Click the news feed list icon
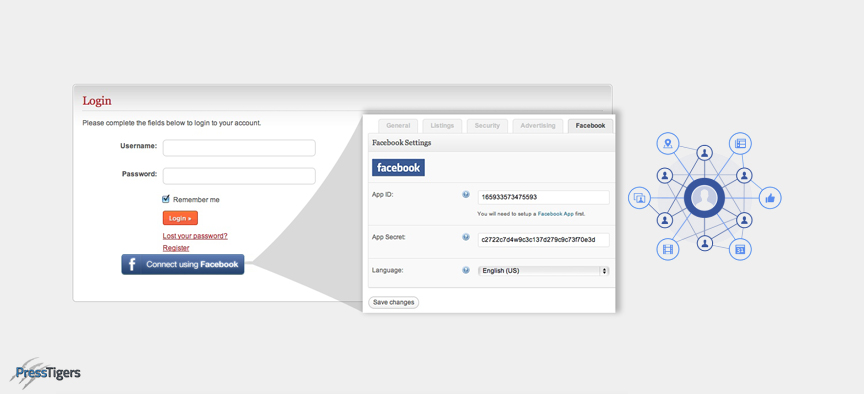864x394 pixels. coord(741,144)
